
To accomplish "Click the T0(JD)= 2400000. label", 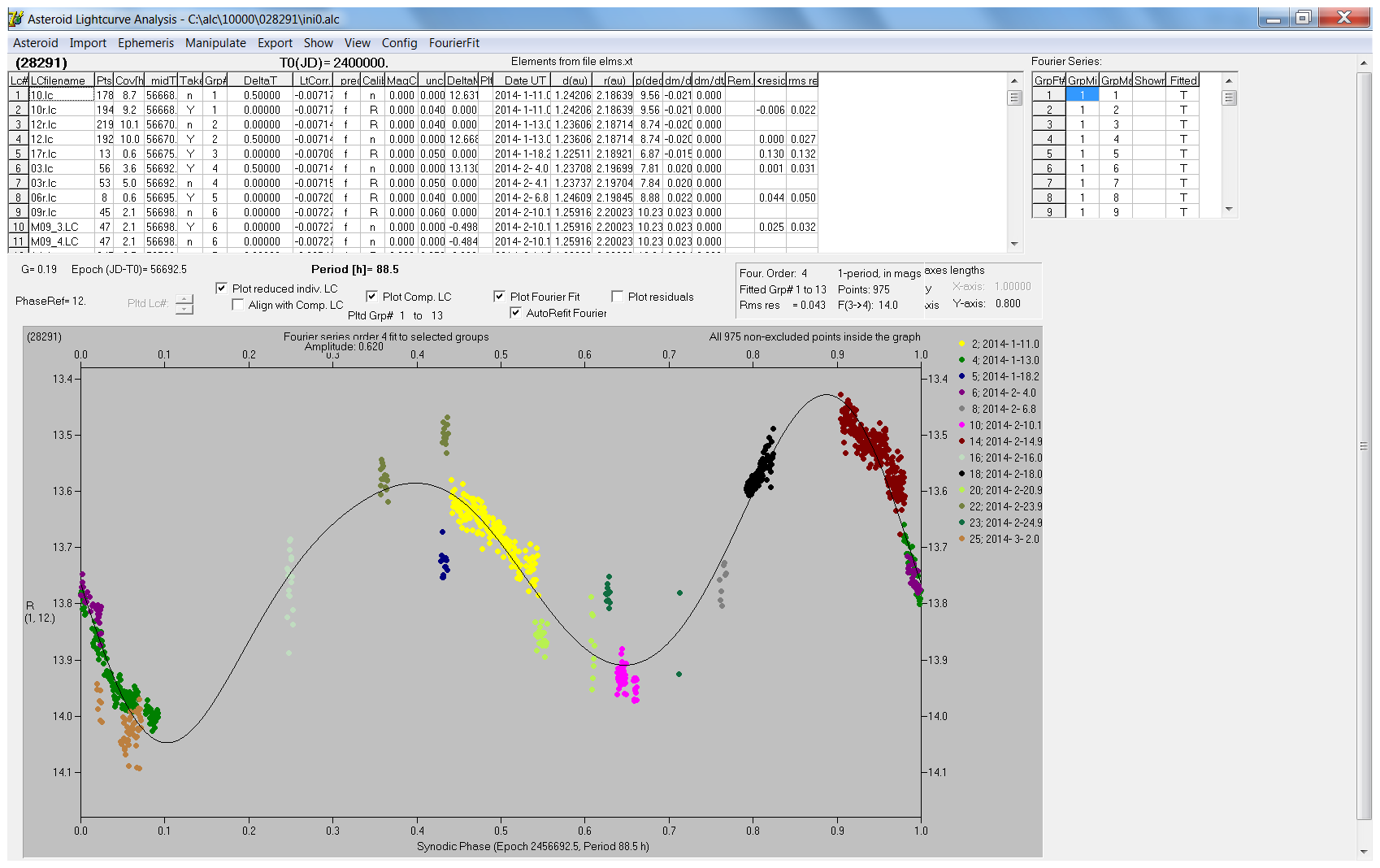I will (x=334, y=63).
